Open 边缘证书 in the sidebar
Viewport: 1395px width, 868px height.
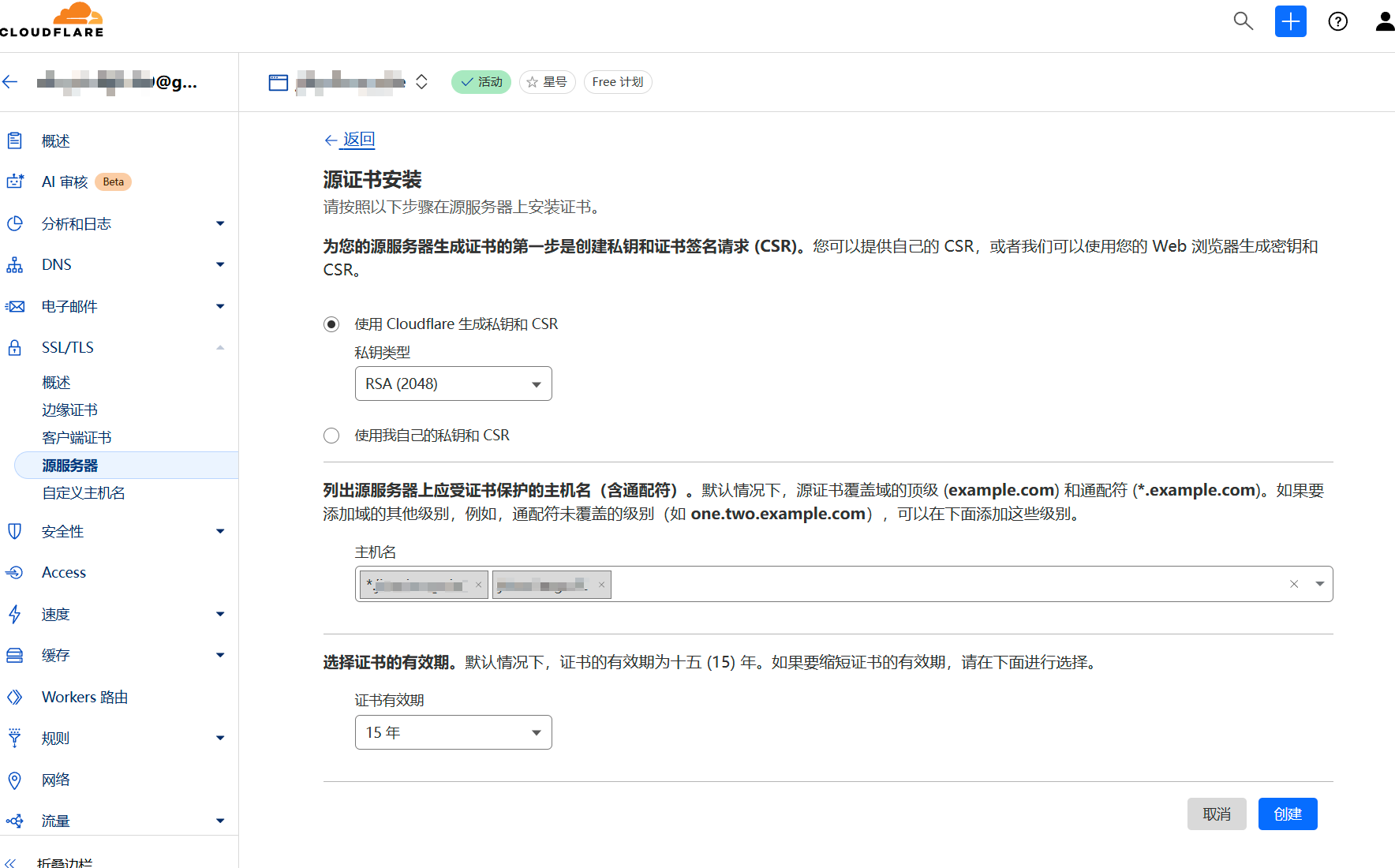[69, 410]
